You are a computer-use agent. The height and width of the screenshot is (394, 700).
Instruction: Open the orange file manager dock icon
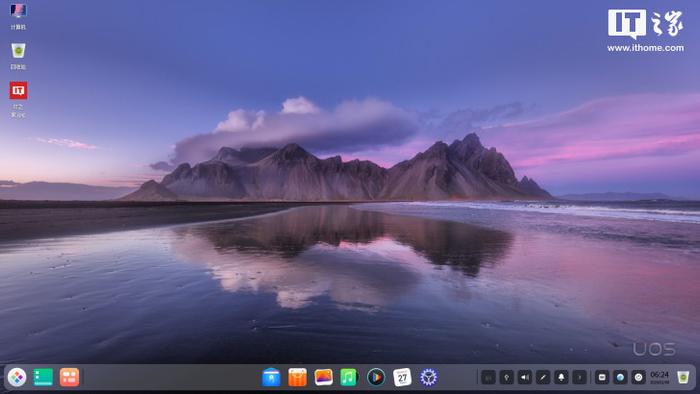pyautogui.click(x=297, y=377)
